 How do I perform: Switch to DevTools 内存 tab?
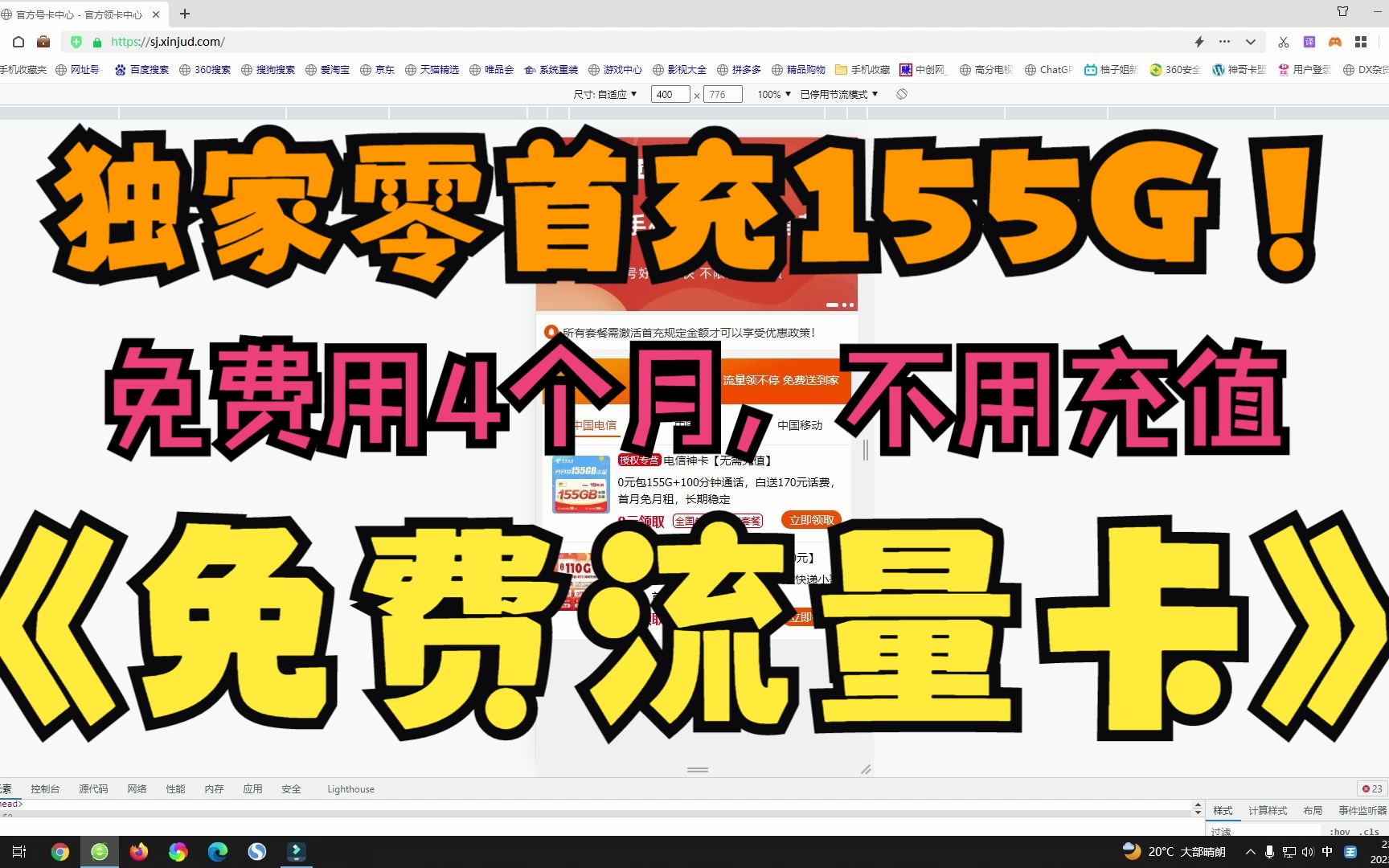[214, 789]
